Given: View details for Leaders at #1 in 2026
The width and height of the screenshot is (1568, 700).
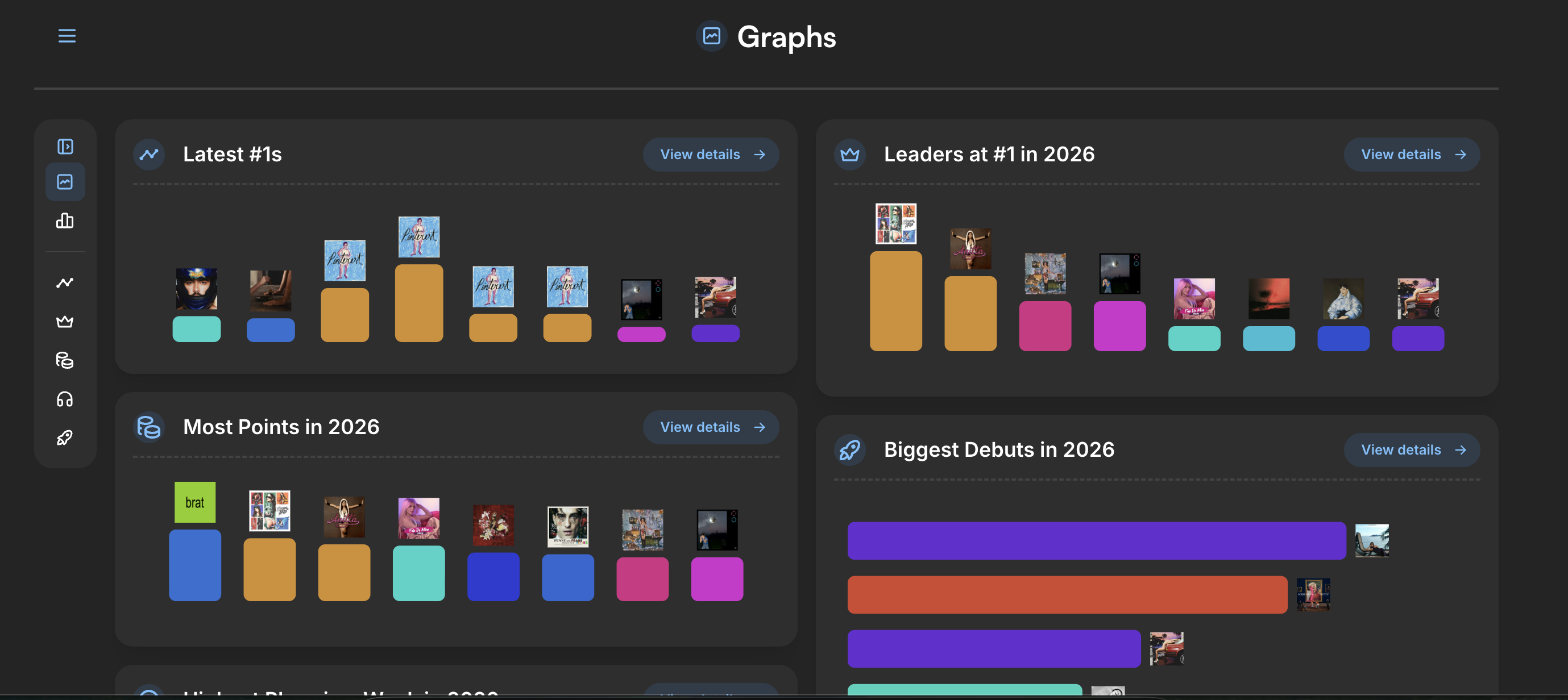Looking at the screenshot, I should (1412, 155).
